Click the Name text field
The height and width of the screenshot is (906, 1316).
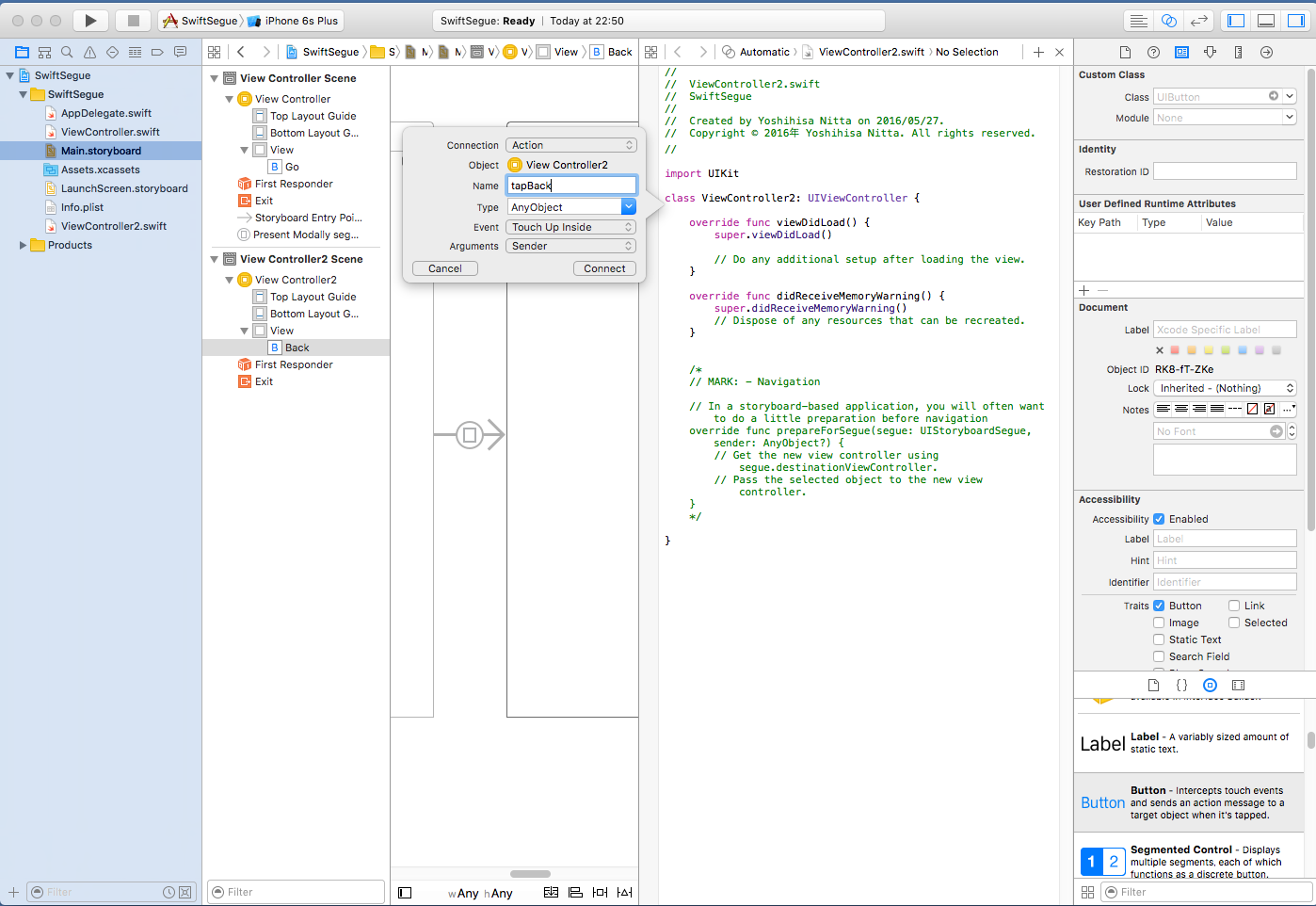(x=571, y=186)
